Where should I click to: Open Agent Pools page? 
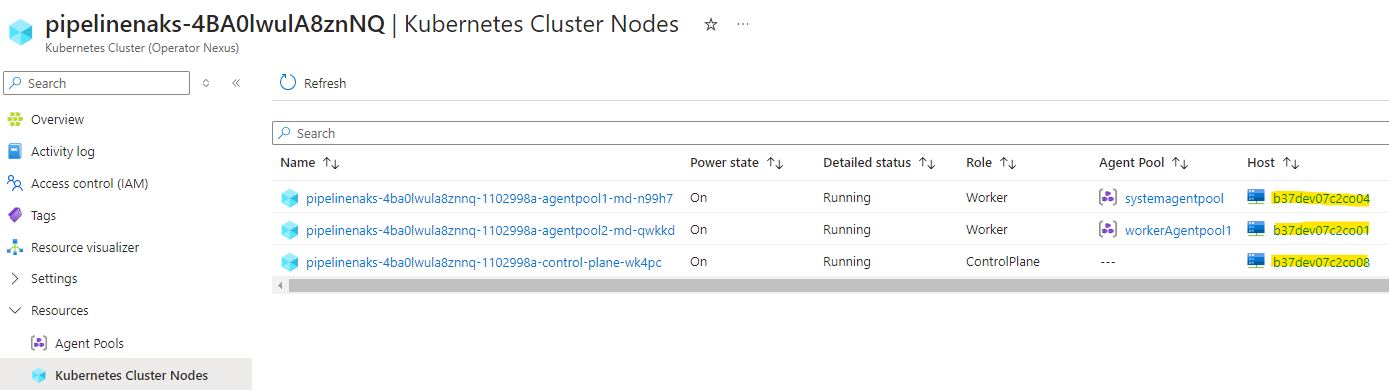pyautogui.click(x=89, y=343)
